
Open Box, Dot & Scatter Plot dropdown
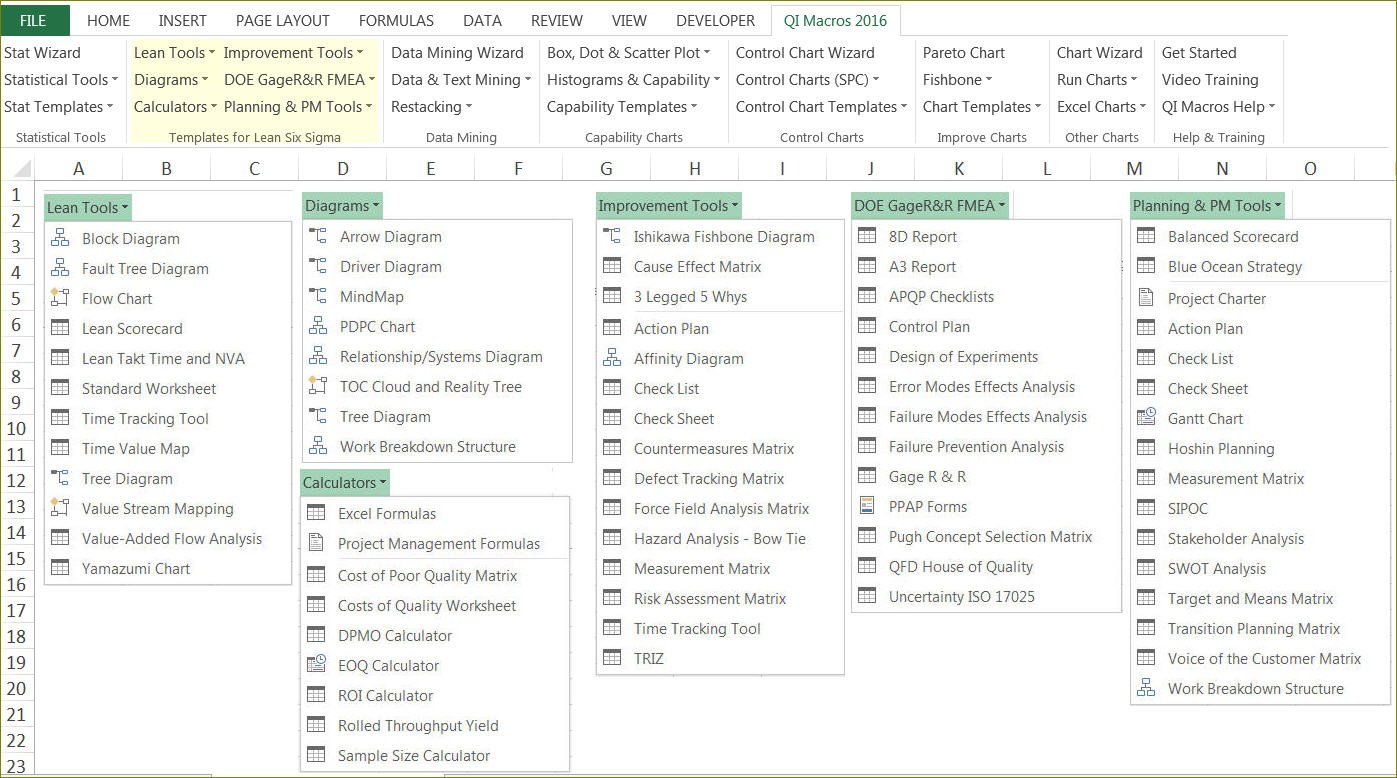[x=629, y=52]
